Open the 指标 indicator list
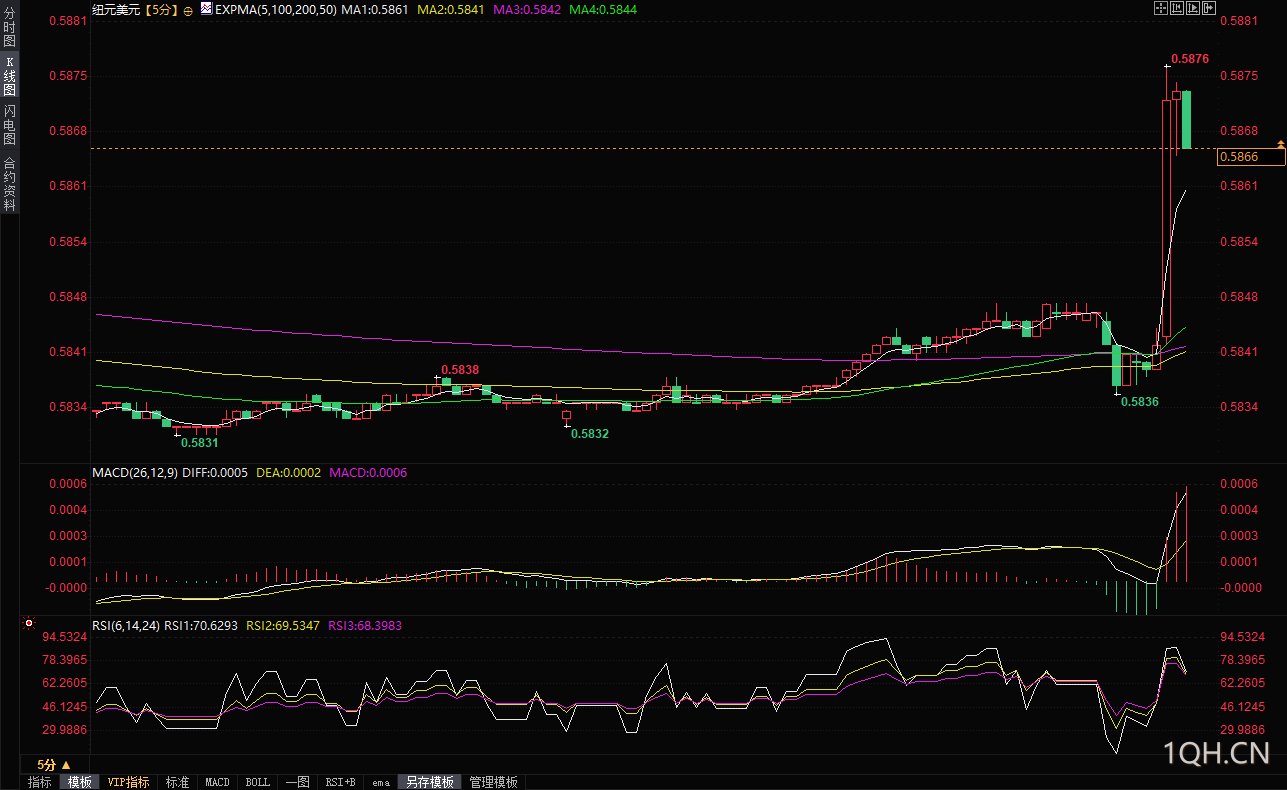Image resolution: width=1287 pixels, height=790 pixels. coord(40,782)
